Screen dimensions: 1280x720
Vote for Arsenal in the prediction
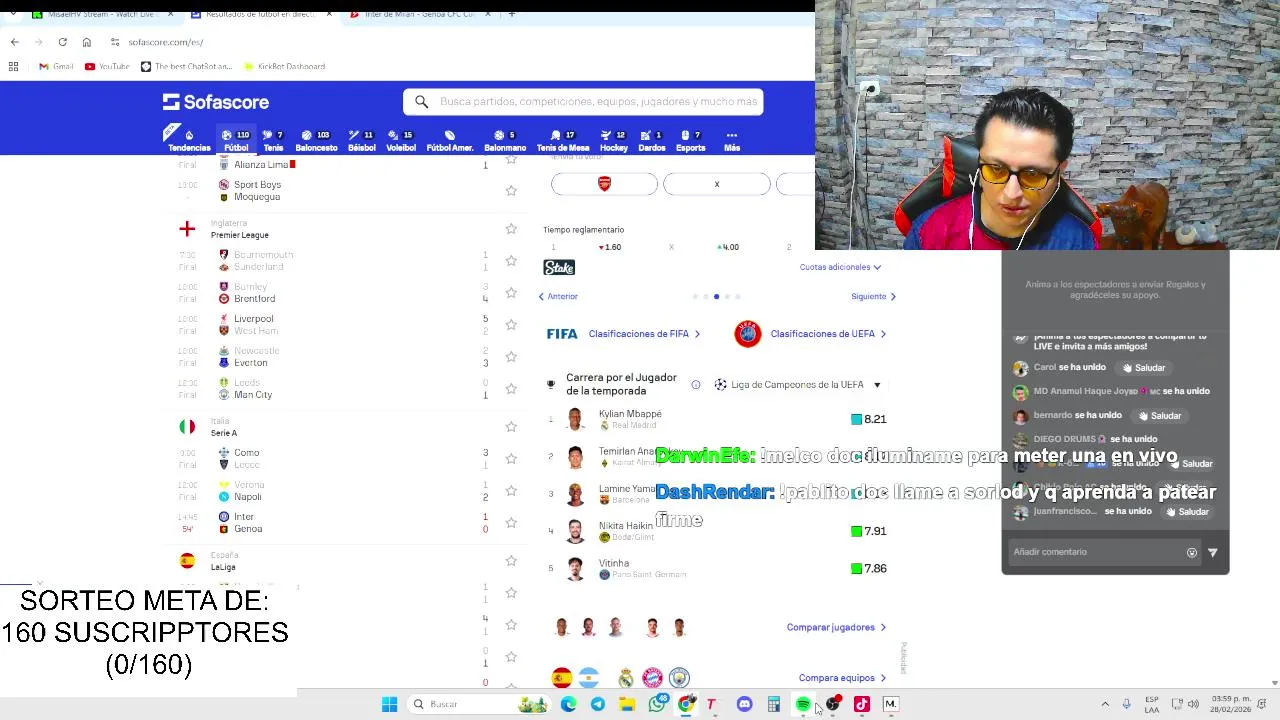pyautogui.click(x=604, y=184)
